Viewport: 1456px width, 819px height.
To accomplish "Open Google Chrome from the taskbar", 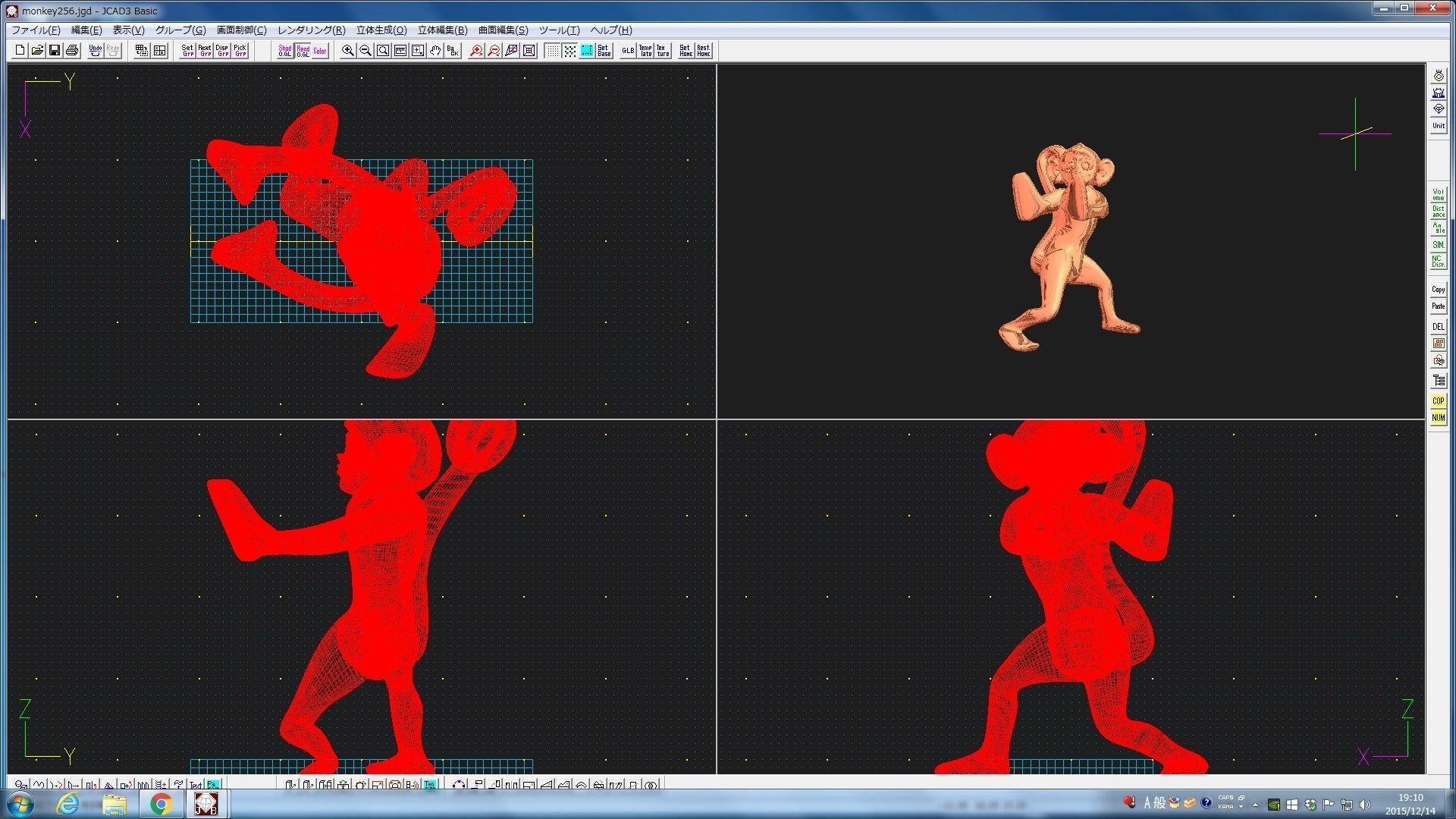I will click(161, 804).
